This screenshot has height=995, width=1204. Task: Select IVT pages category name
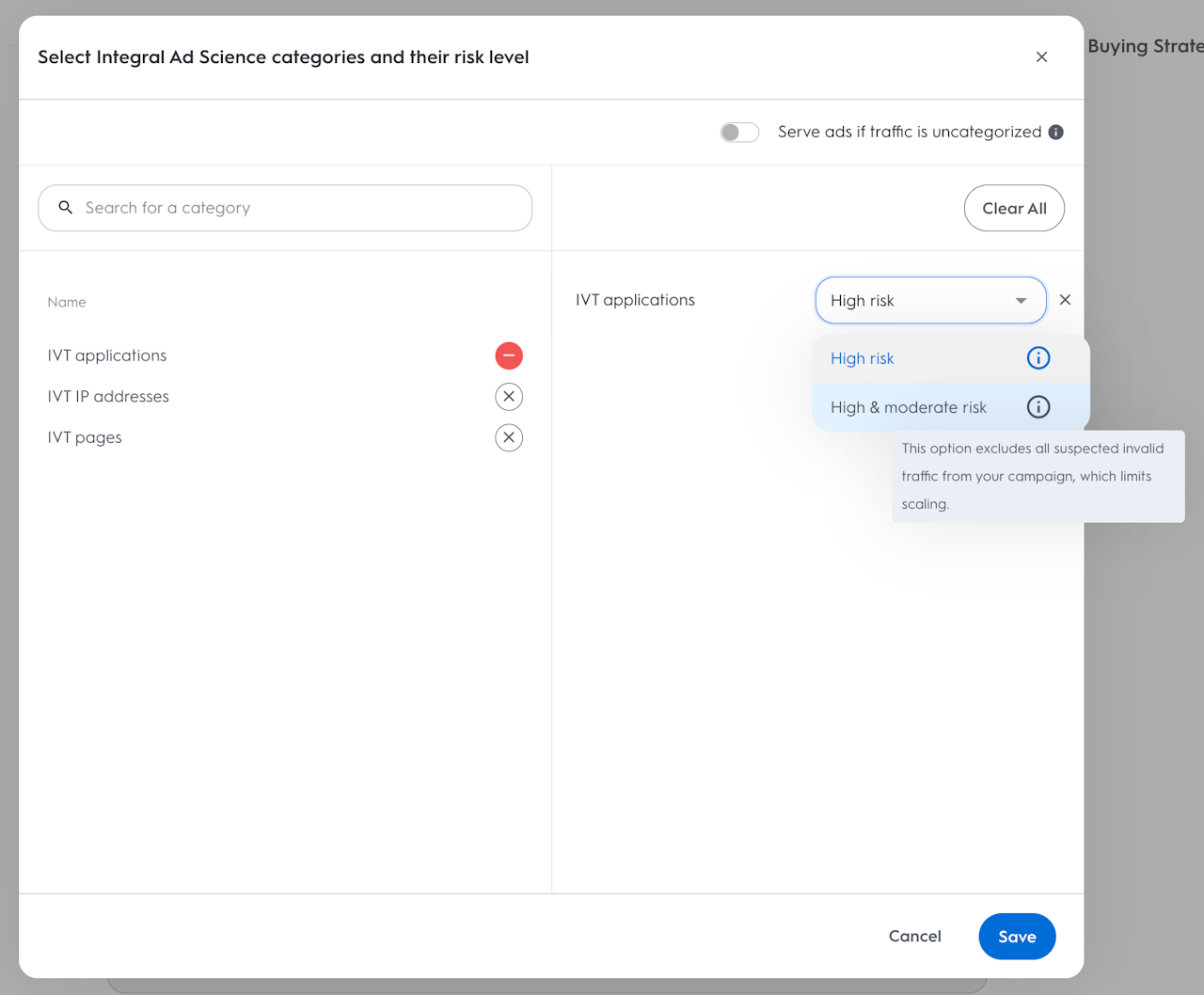(85, 437)
